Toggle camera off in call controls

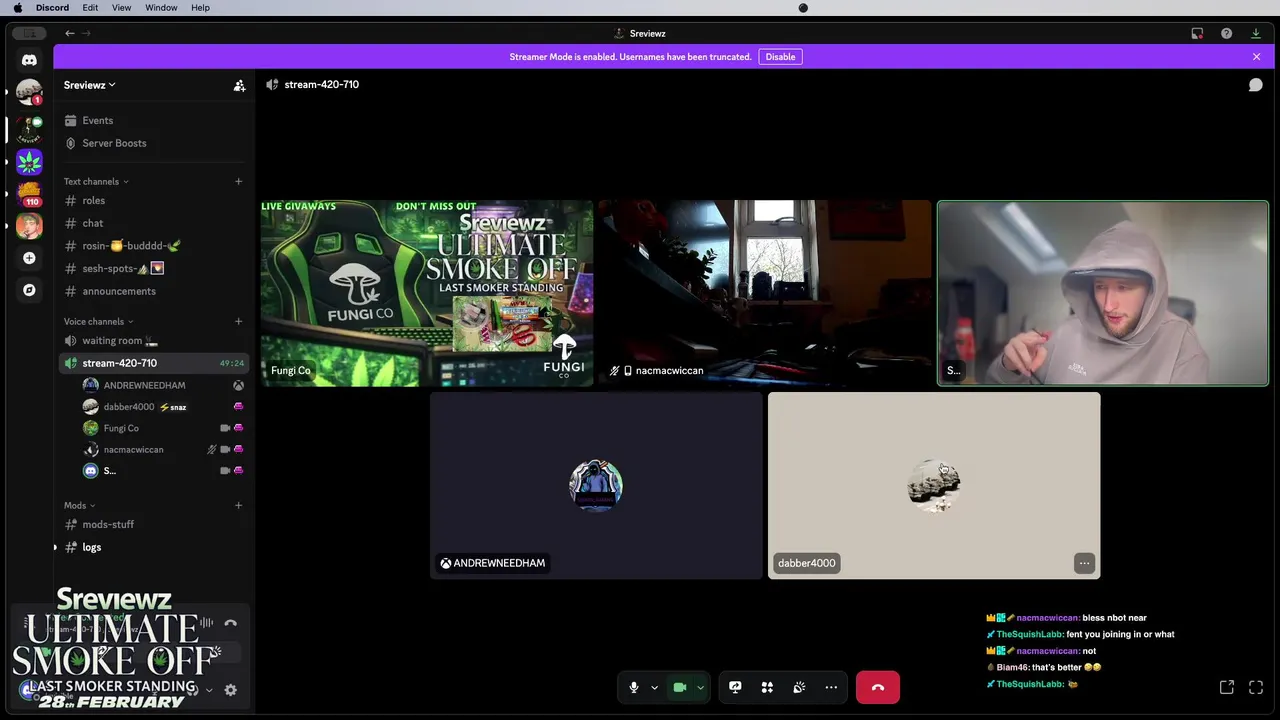coord(680,687)
